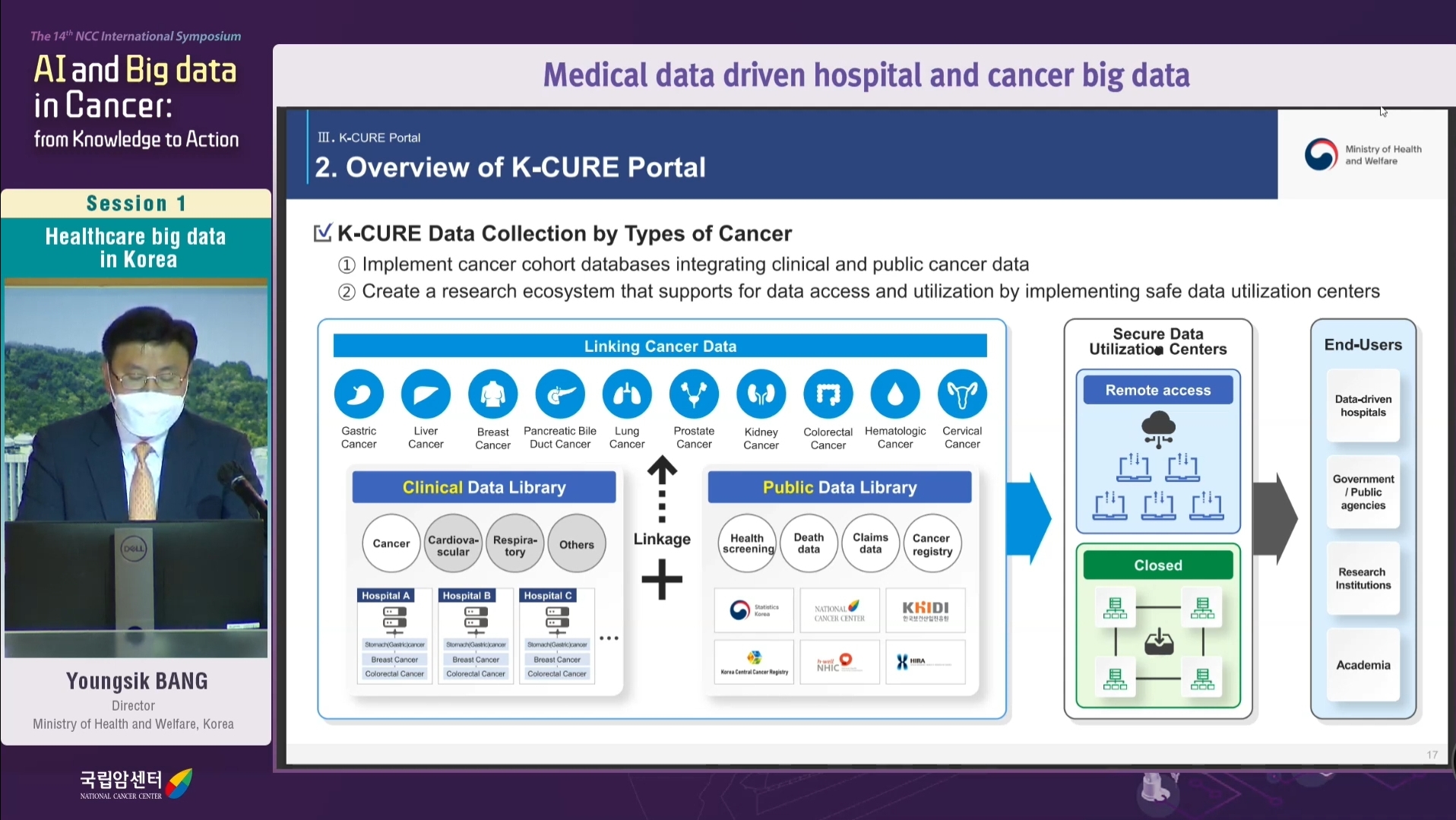Click the Breast Cancer torso icon
This screenshot has width=1456, height=820.
pos(493,394)
